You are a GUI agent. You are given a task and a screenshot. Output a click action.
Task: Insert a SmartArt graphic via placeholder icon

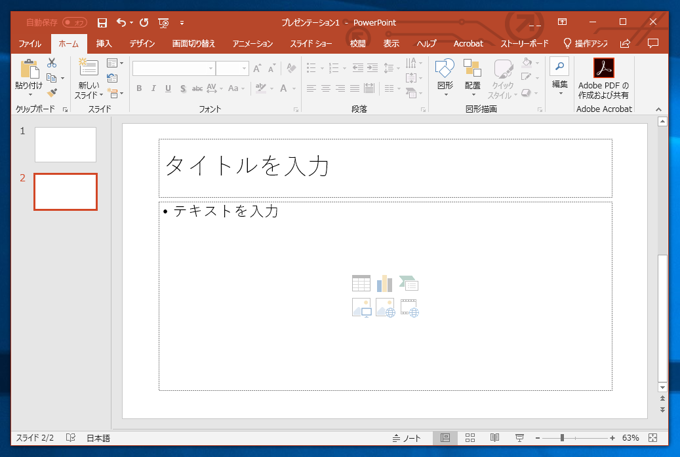click(409, 284)
